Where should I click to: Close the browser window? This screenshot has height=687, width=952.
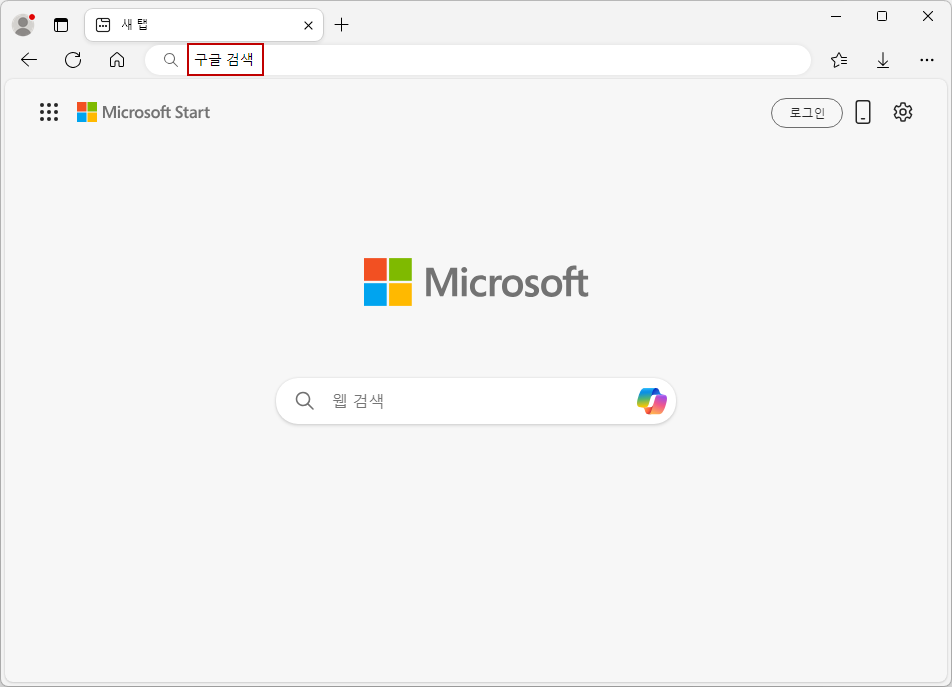[x=928, y=16]
